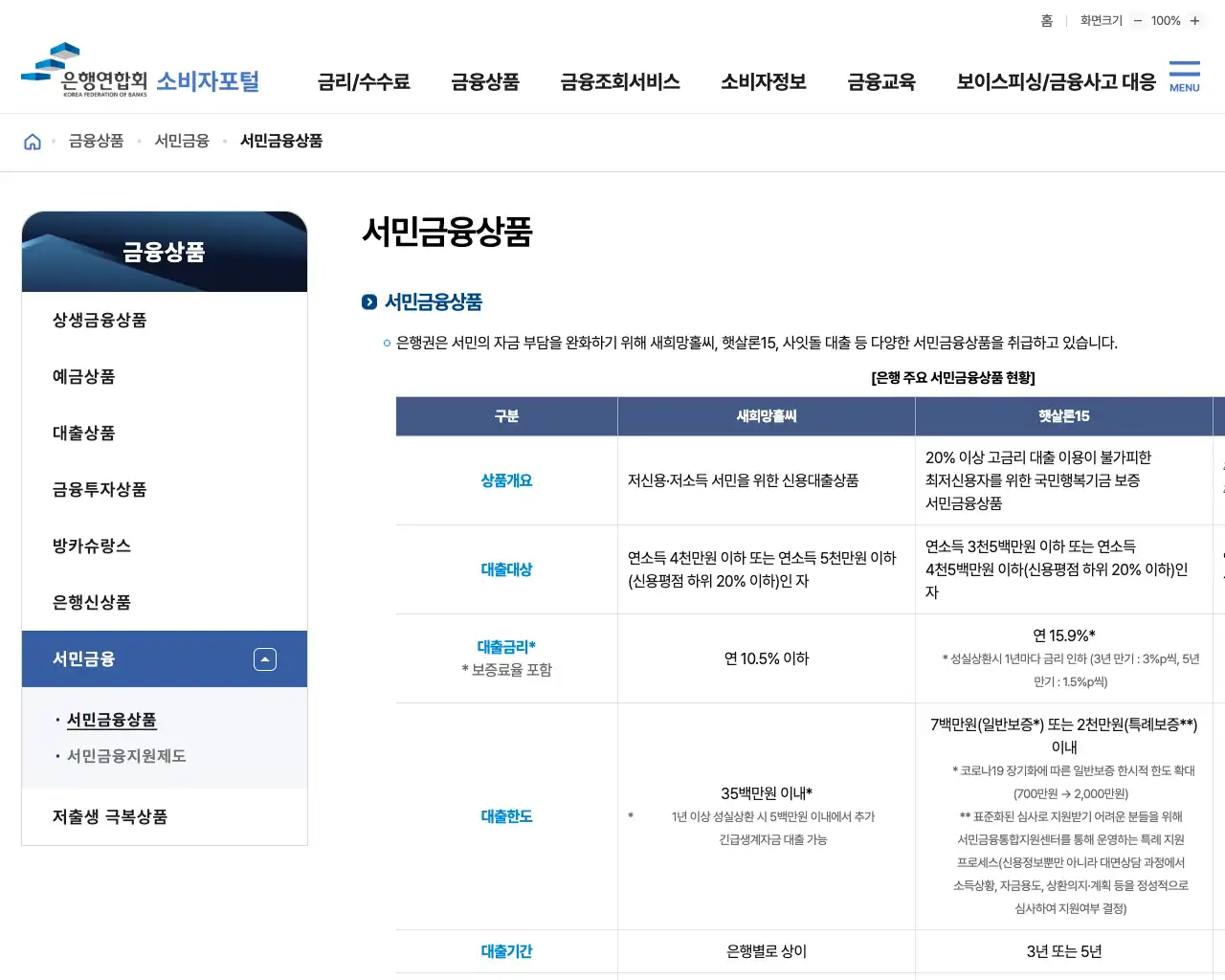Click the 상품개요 row label

pyautogui.click(x=506, y=480)
